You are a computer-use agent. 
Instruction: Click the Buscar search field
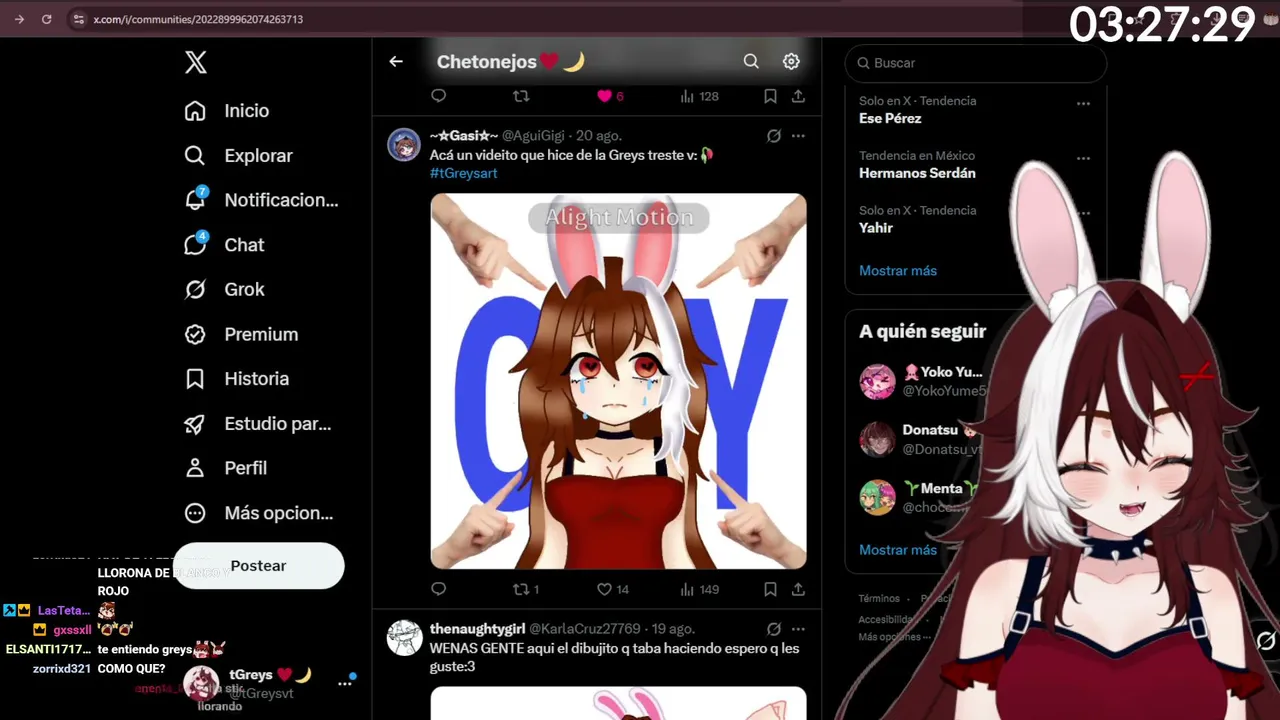(x=976, y=63)
